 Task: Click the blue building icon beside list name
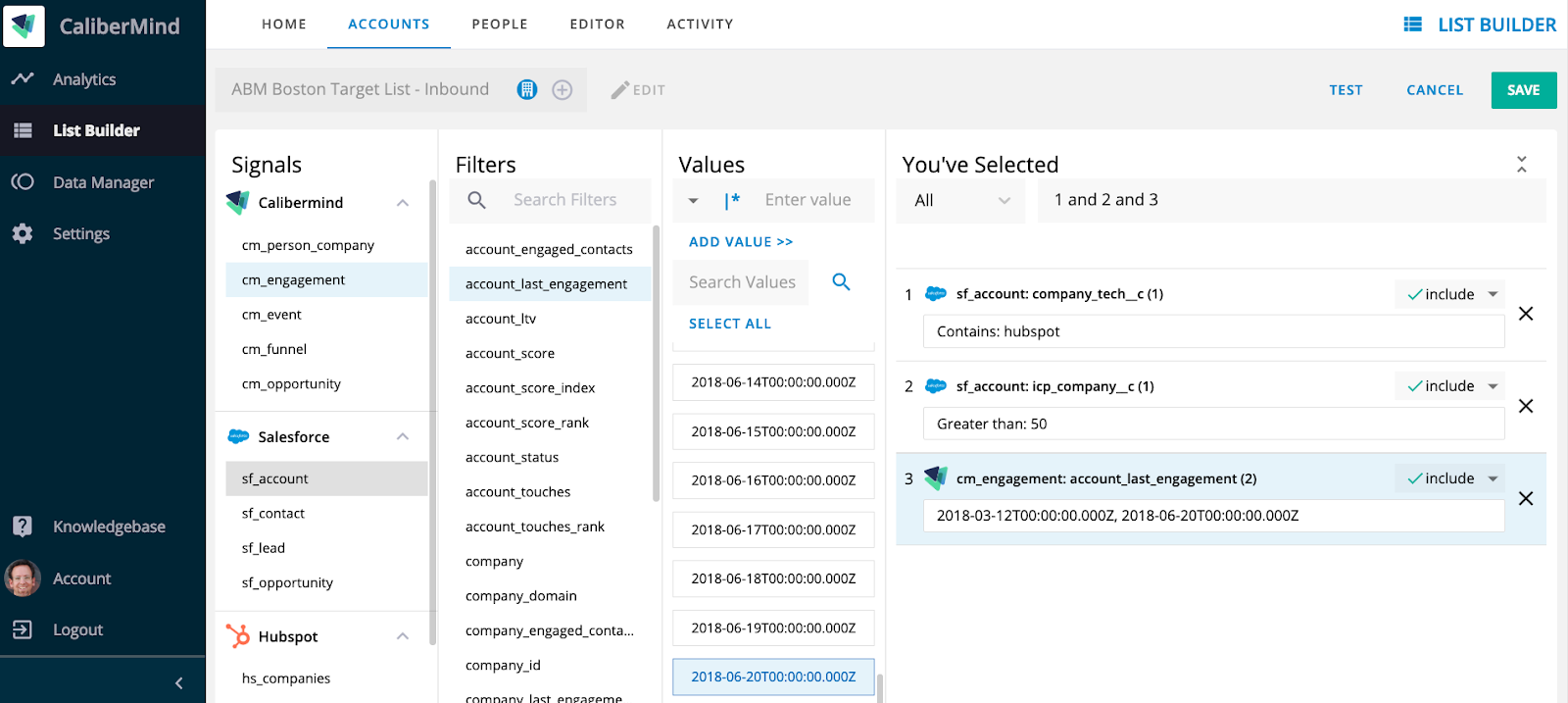(x=527, y=90)
